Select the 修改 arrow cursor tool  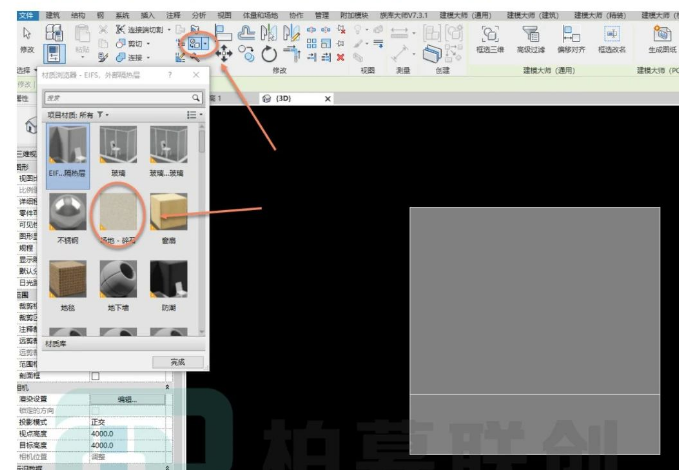point(27,39)
